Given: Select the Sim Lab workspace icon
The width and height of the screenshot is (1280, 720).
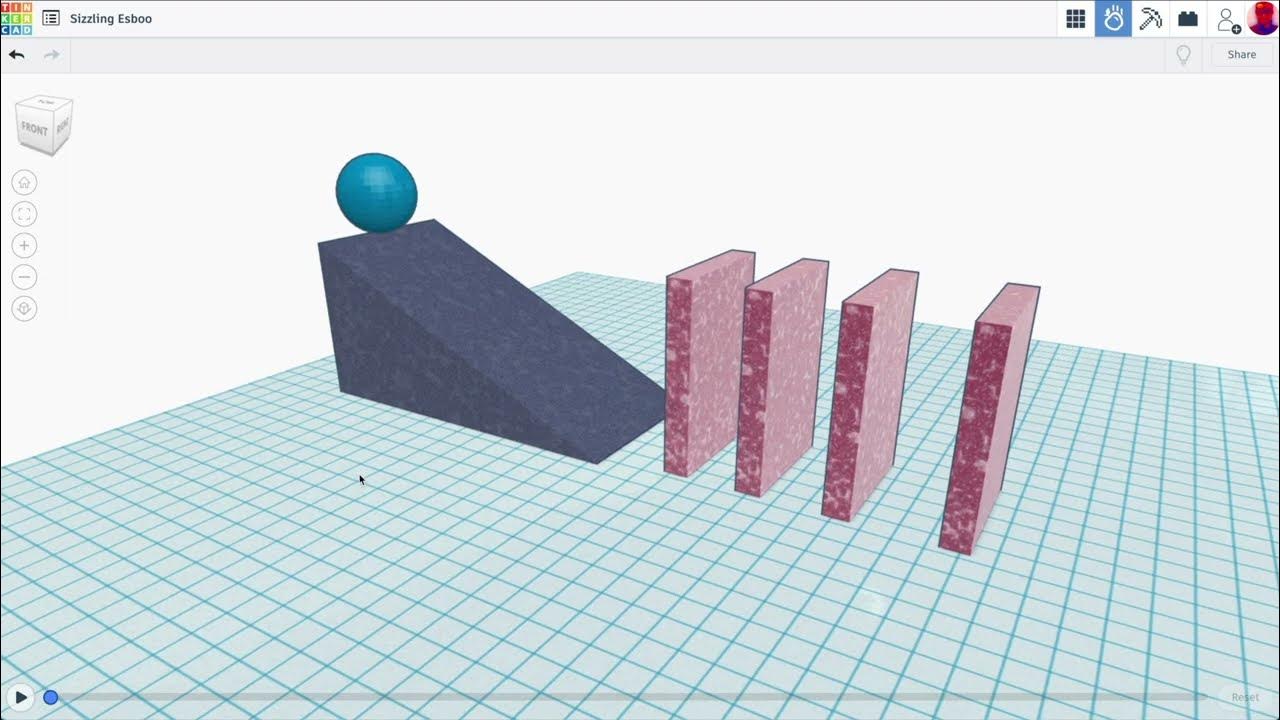Looking at the screenshot, I should coord(1113,19).
